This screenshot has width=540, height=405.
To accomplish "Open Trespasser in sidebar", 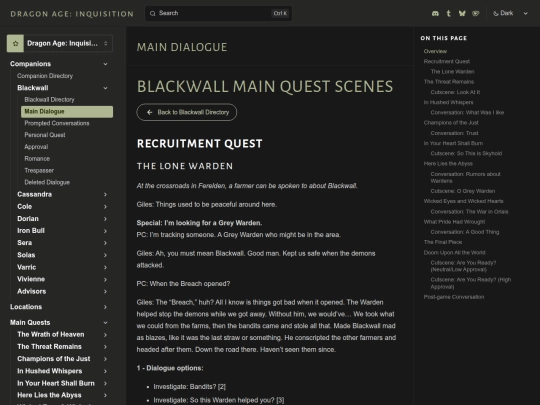I will [x=39, y=170].
